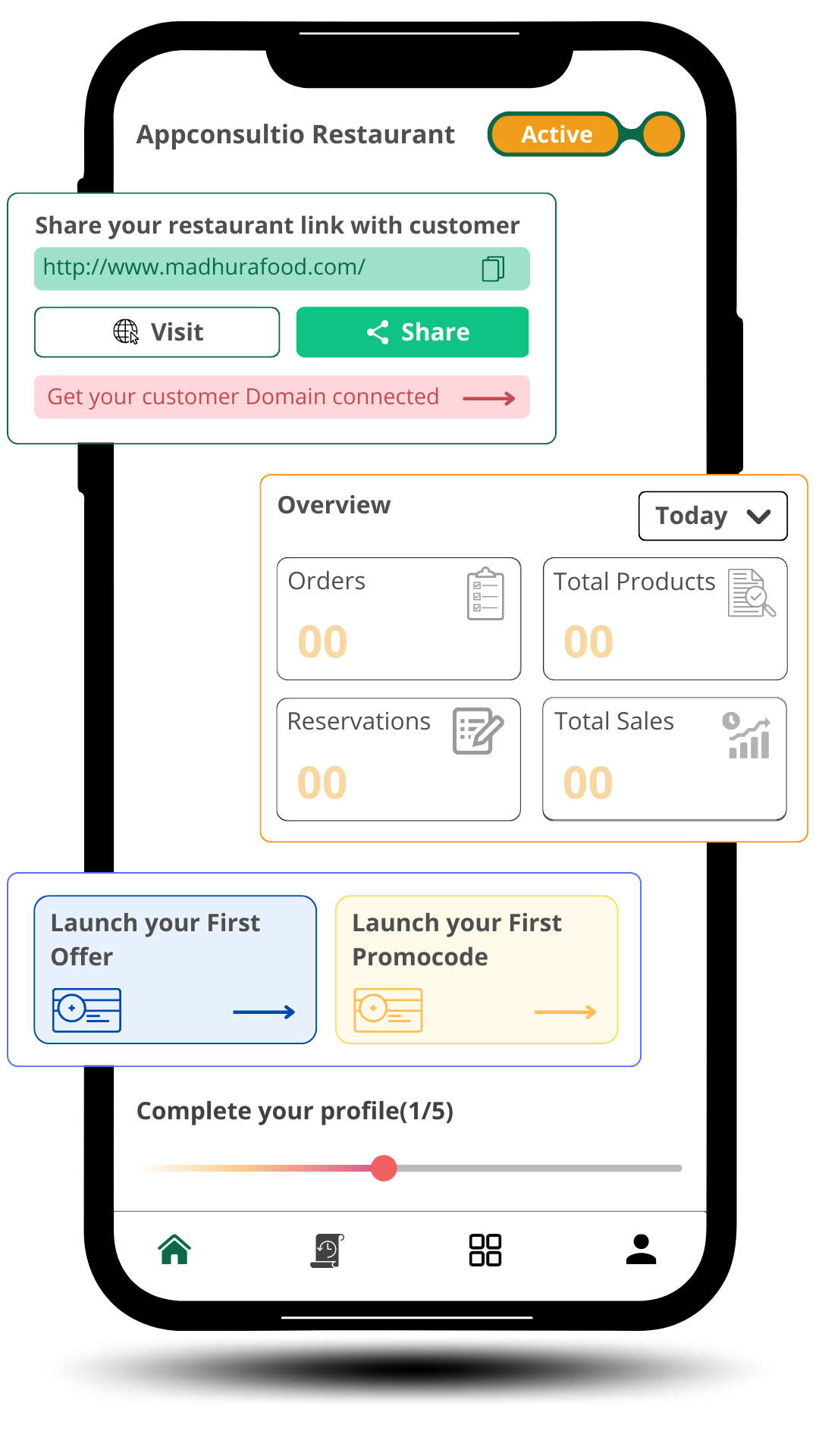Click the Total Sales chart icon
819x1456 pixels.
click(x=747, y=735)
